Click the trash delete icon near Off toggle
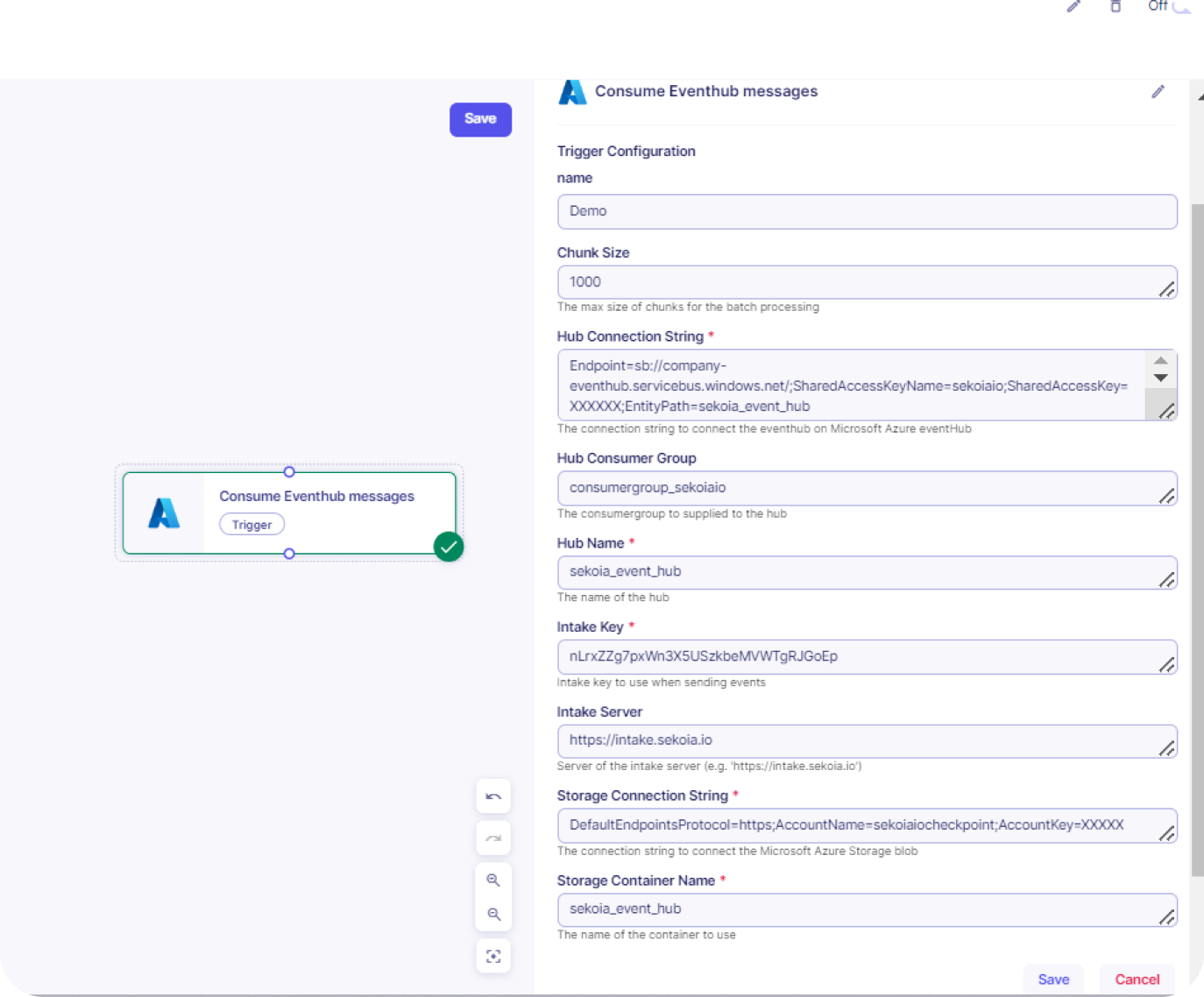1204x997 pixels. coord(1115,6)
